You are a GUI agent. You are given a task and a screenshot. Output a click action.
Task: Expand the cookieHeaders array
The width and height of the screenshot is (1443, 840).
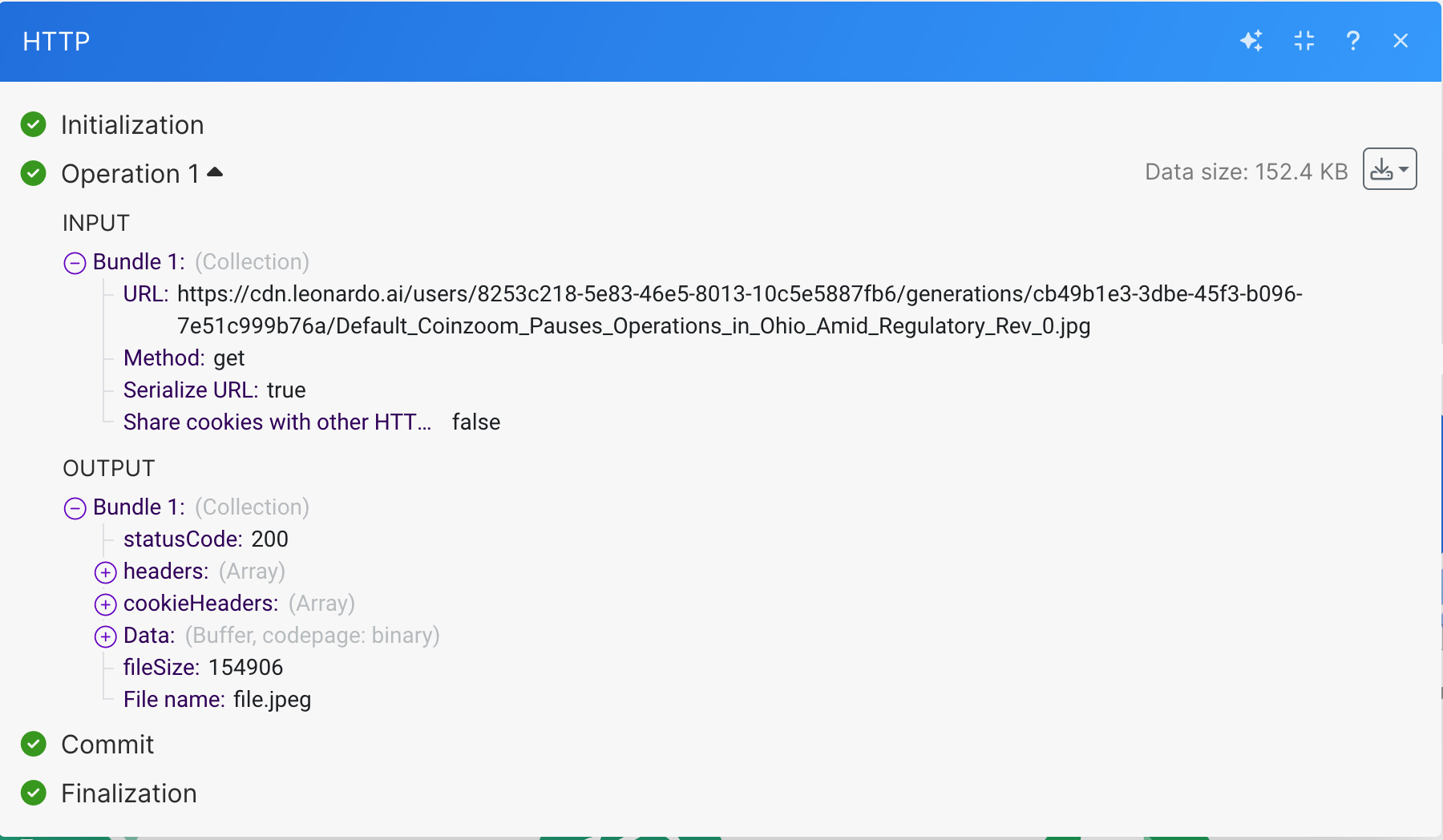pyautogui.click(x=105, y=604)
